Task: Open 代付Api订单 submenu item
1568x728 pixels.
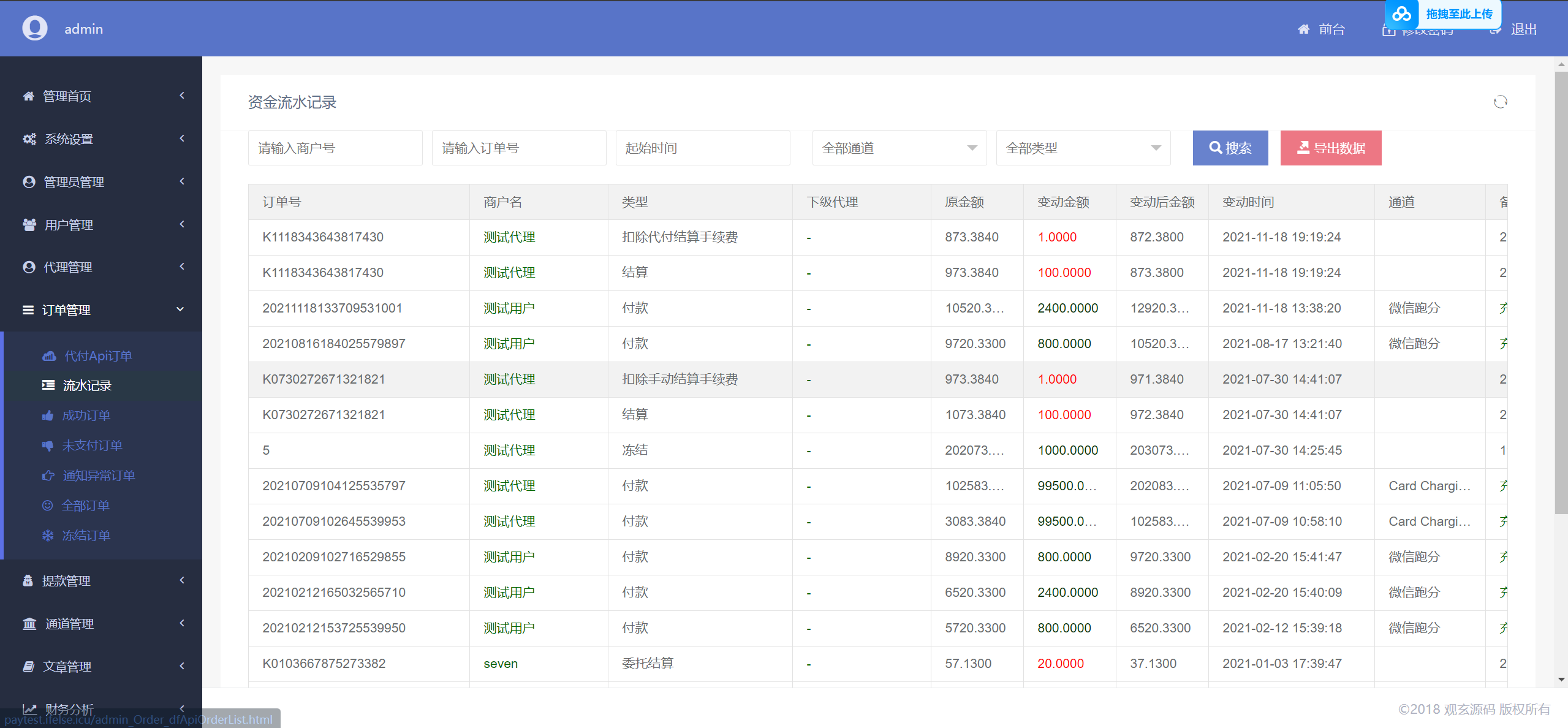Action: (98, 356)
